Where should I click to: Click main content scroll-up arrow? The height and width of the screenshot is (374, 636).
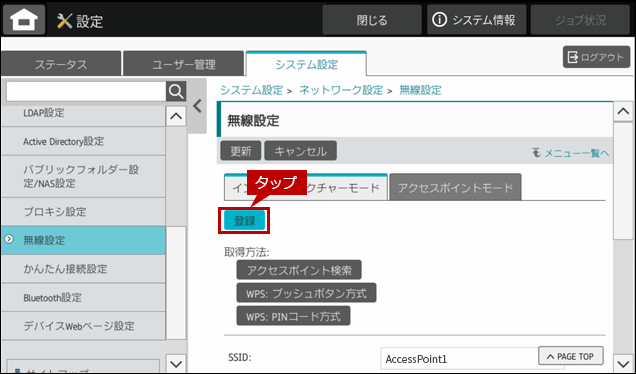(623, 112)
